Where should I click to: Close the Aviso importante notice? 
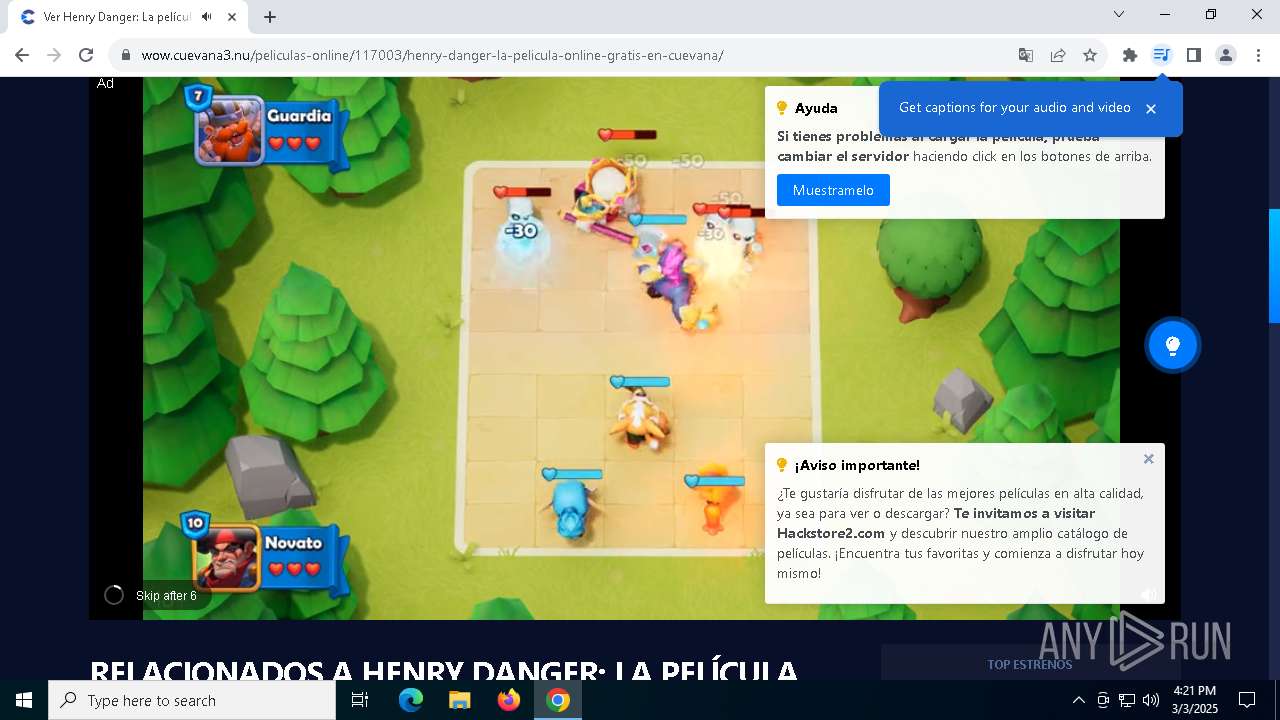[1148, 459]
